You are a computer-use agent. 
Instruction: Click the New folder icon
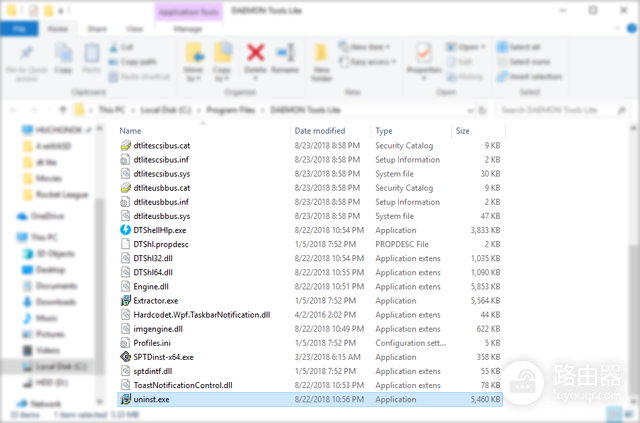[322, 53]
